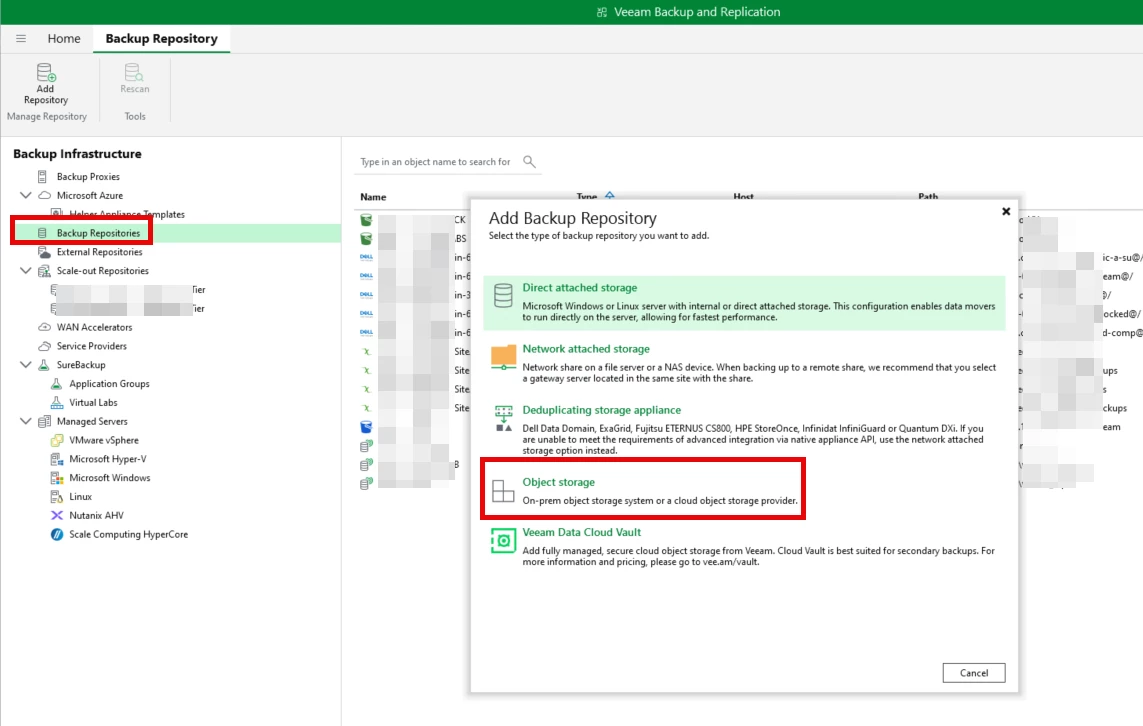
Task: Select the Backup Repository ribbon tab
Action: click(x=161, y=39)
